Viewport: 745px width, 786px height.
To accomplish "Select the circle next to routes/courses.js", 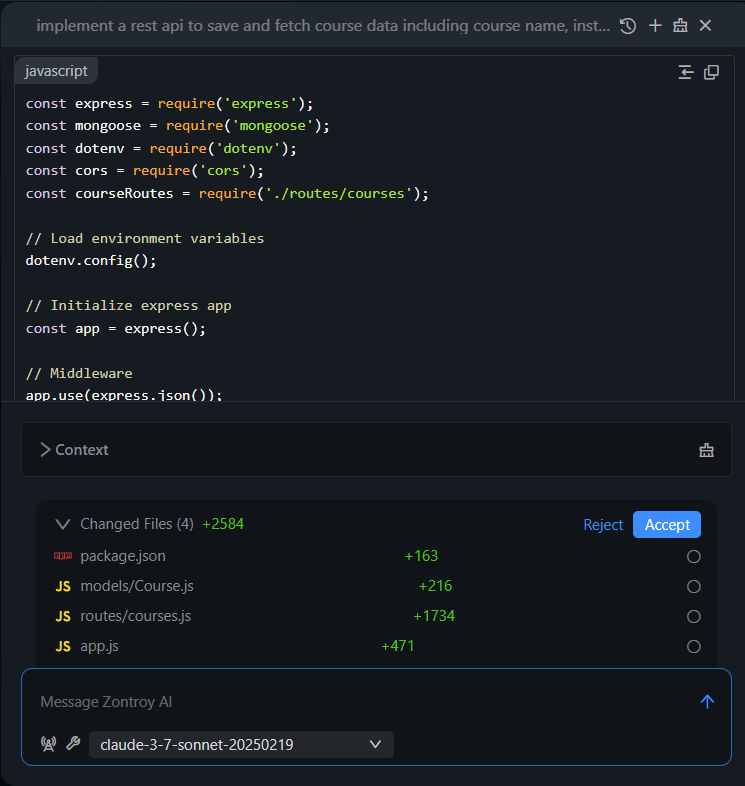I will point(693,616).
